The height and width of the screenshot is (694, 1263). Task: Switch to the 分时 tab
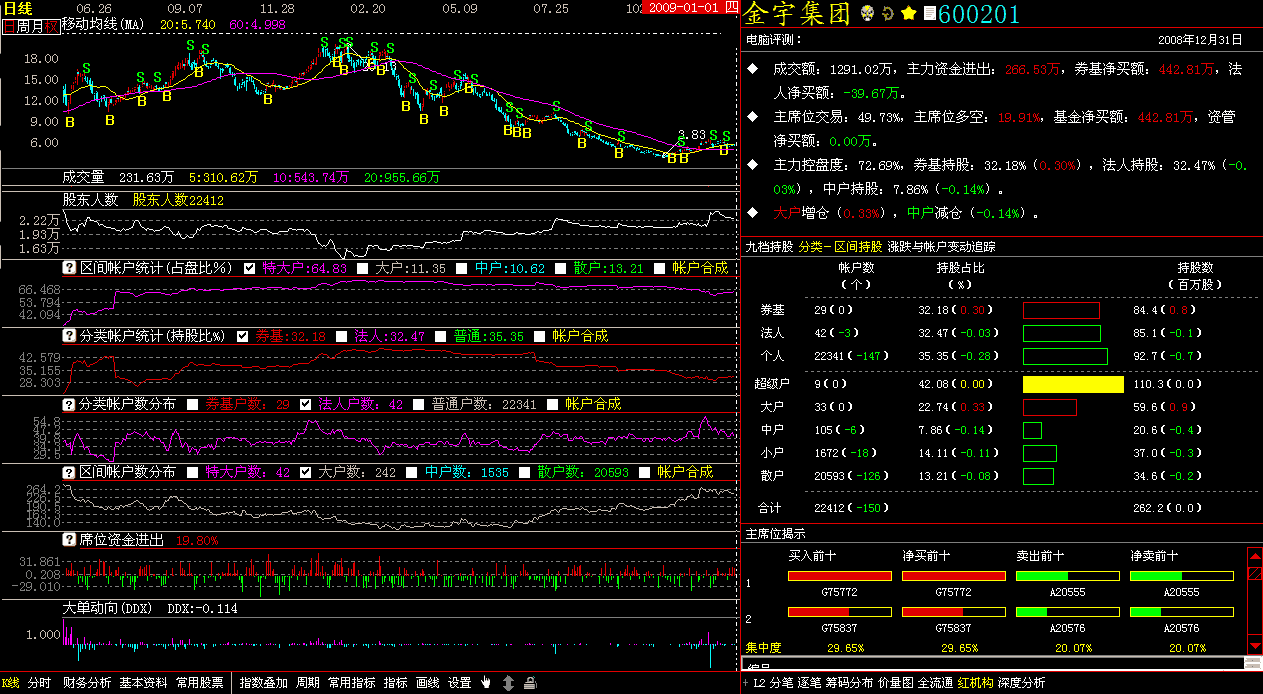coord(38,683)
